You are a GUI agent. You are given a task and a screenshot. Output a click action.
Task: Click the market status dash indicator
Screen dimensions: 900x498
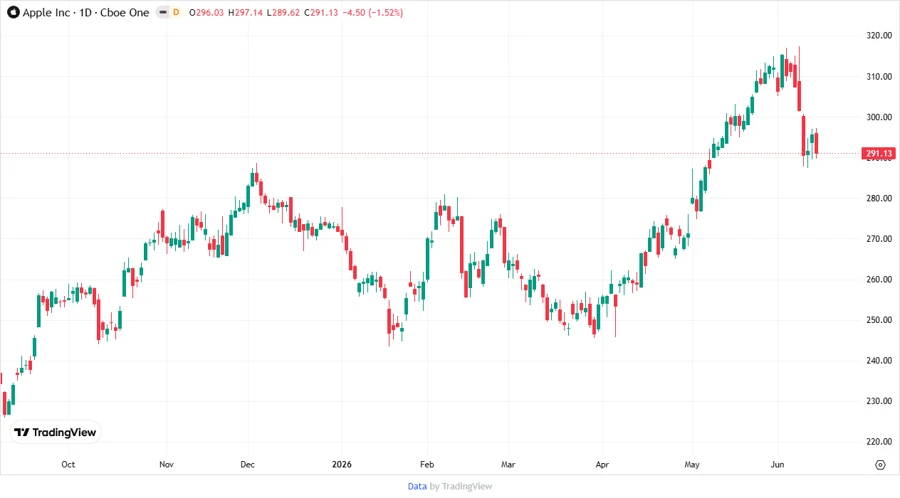163,13
